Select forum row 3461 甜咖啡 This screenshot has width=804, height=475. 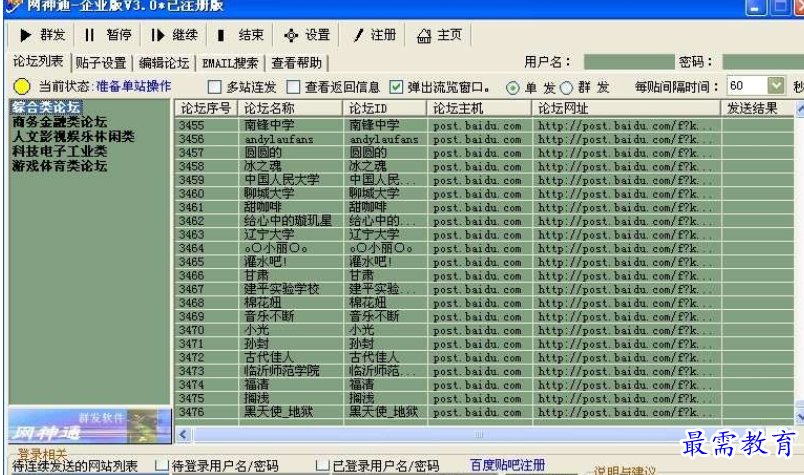coord(484,207)
